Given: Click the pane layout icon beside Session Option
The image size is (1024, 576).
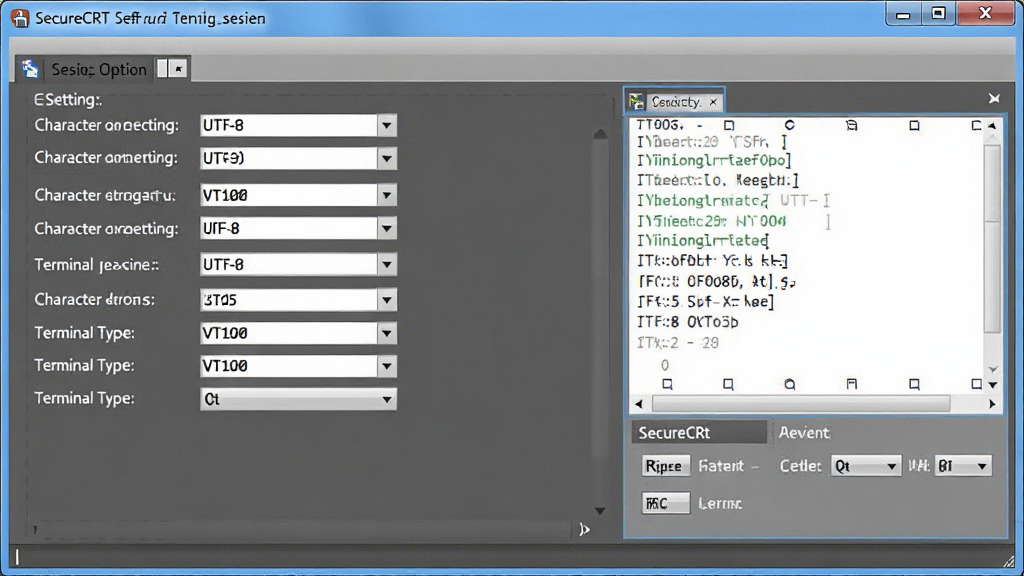Looking at the screenshot, I should (x=163, y=68).
